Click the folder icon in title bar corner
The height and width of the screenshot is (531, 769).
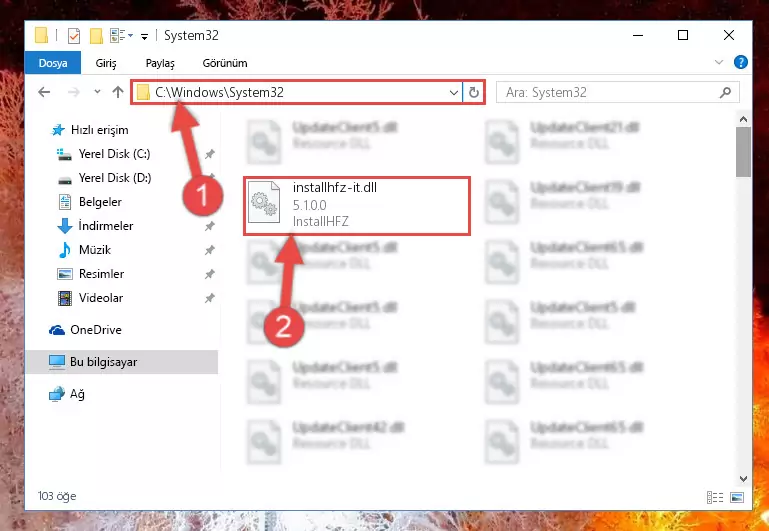click(42, 36)
